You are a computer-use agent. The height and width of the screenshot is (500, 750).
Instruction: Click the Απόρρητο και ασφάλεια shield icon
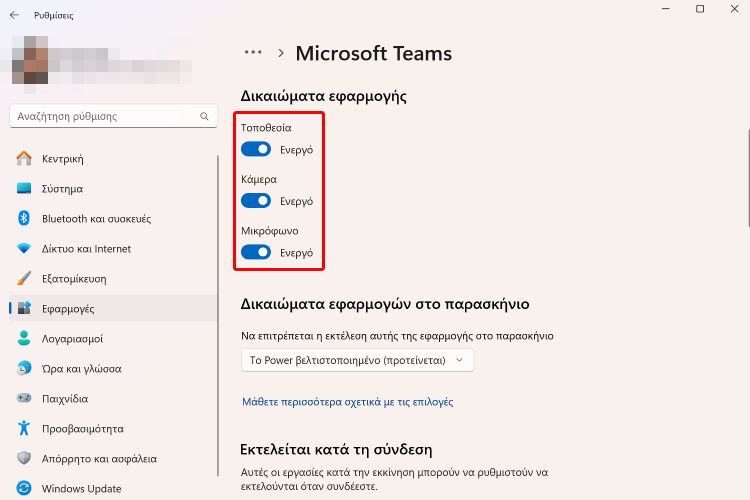pos(24,458)
